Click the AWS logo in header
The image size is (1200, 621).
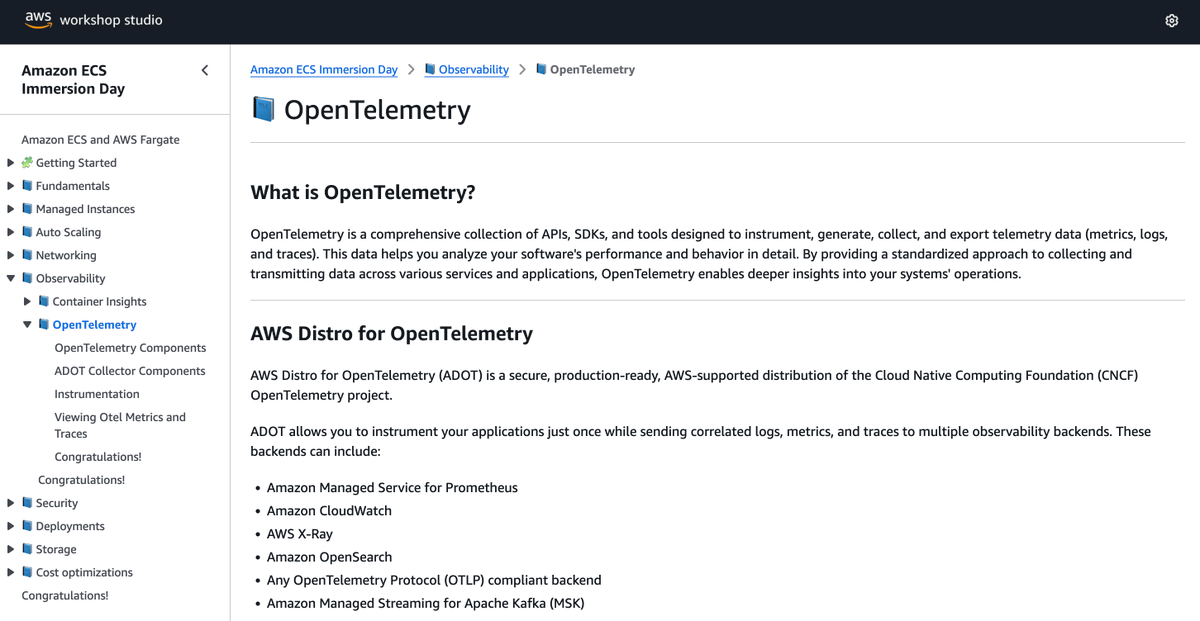[x=38, y=20]
